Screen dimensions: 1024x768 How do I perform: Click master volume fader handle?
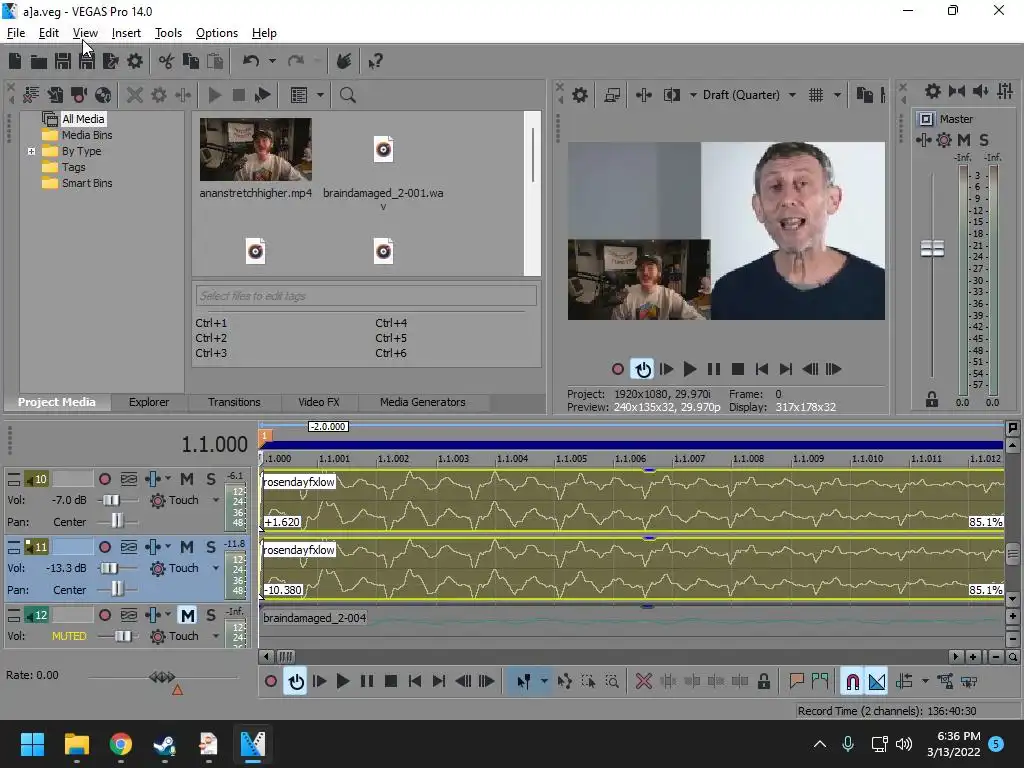(932, 248)
